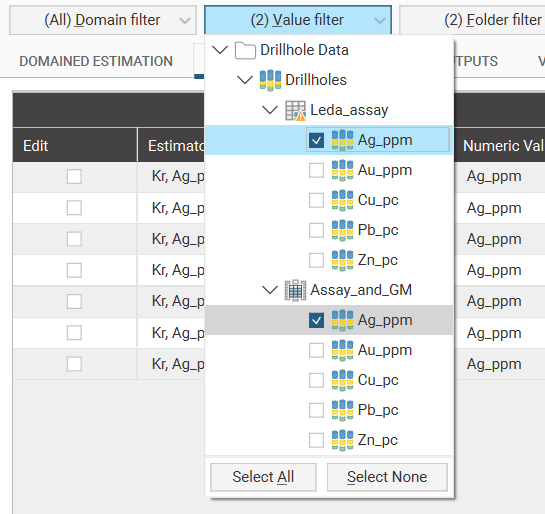Click the Assay_and_GM merged table icon
This screenshot has height=514, width=545.
[295, 290]
